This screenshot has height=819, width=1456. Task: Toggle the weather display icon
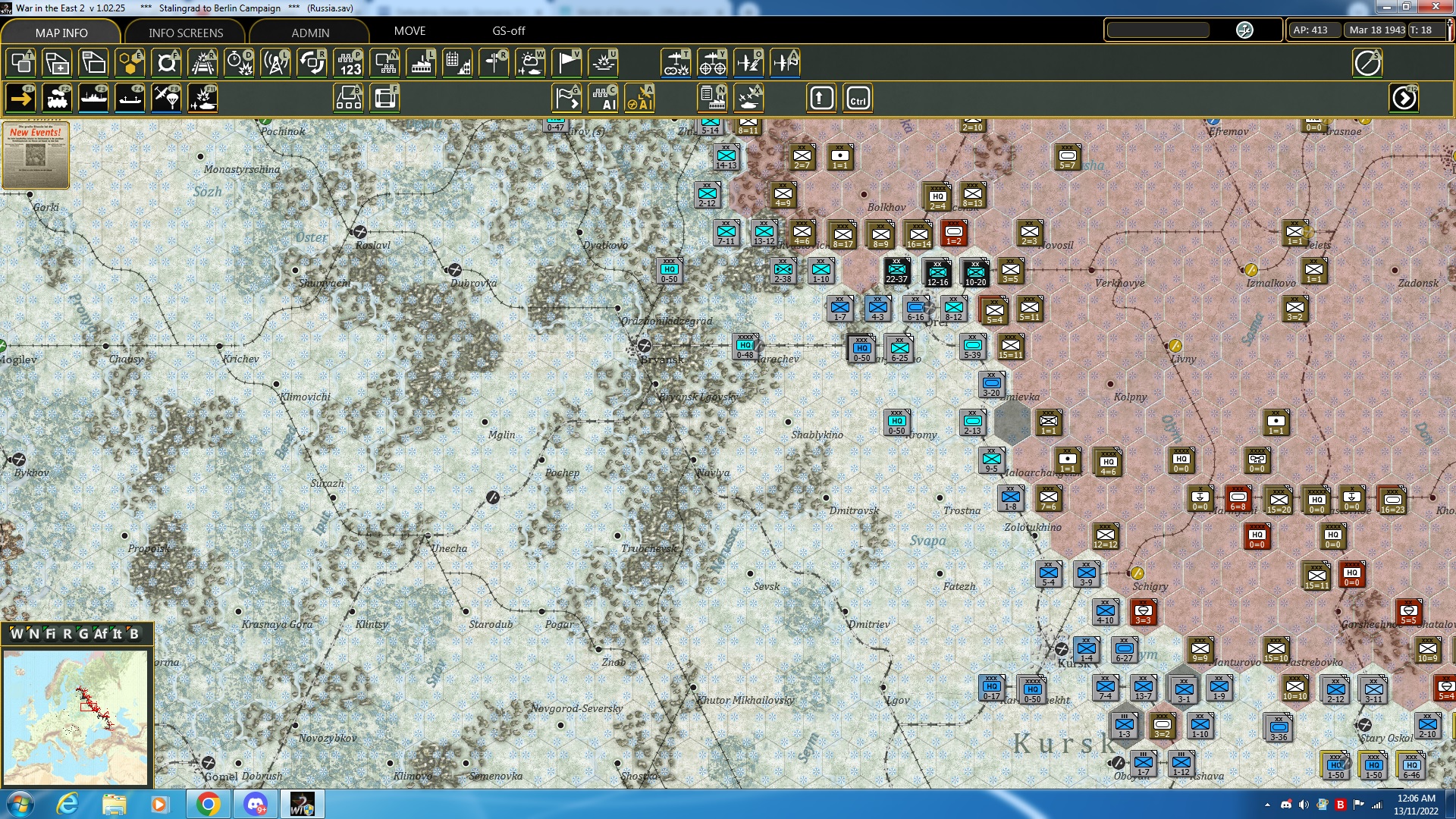pos(530,63)
